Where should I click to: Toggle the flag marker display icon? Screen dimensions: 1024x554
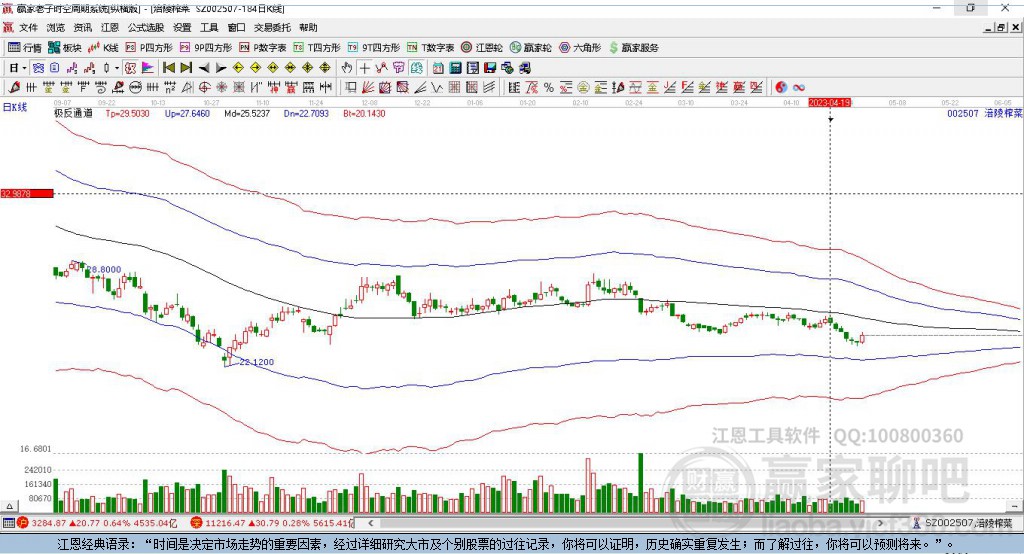(148, 68)
